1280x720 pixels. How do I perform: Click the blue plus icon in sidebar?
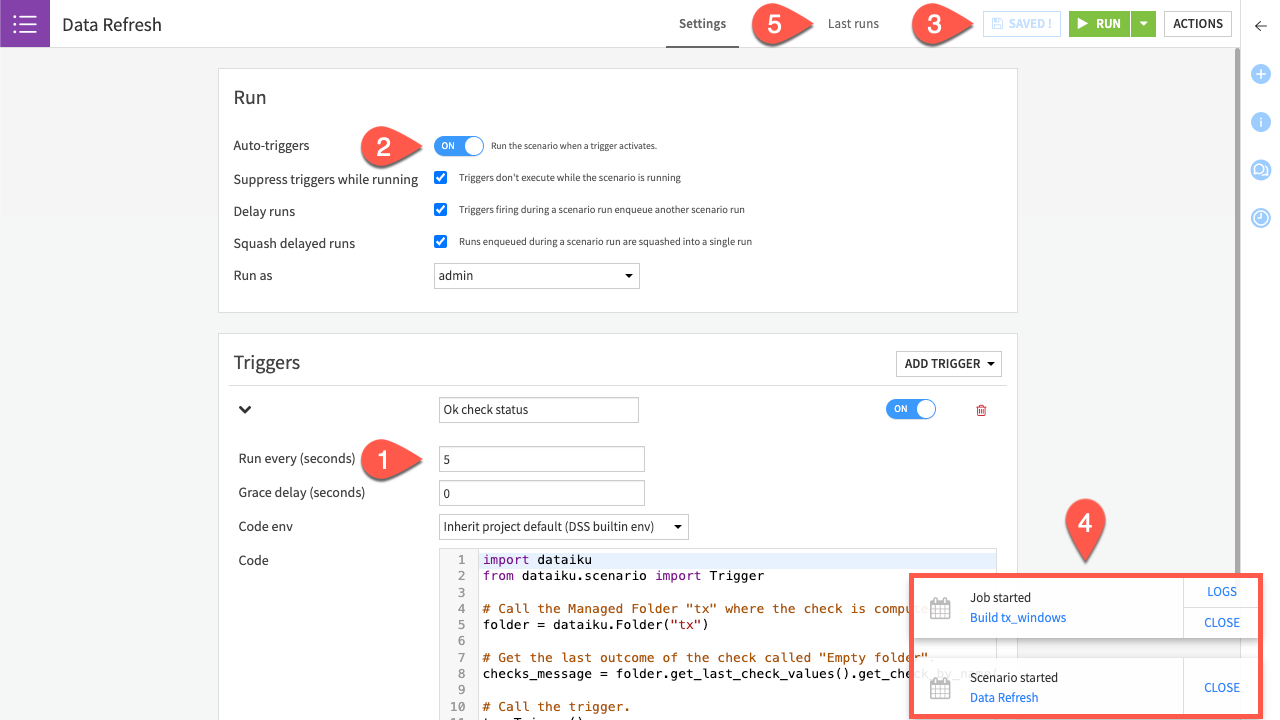tap(1260, 74)
